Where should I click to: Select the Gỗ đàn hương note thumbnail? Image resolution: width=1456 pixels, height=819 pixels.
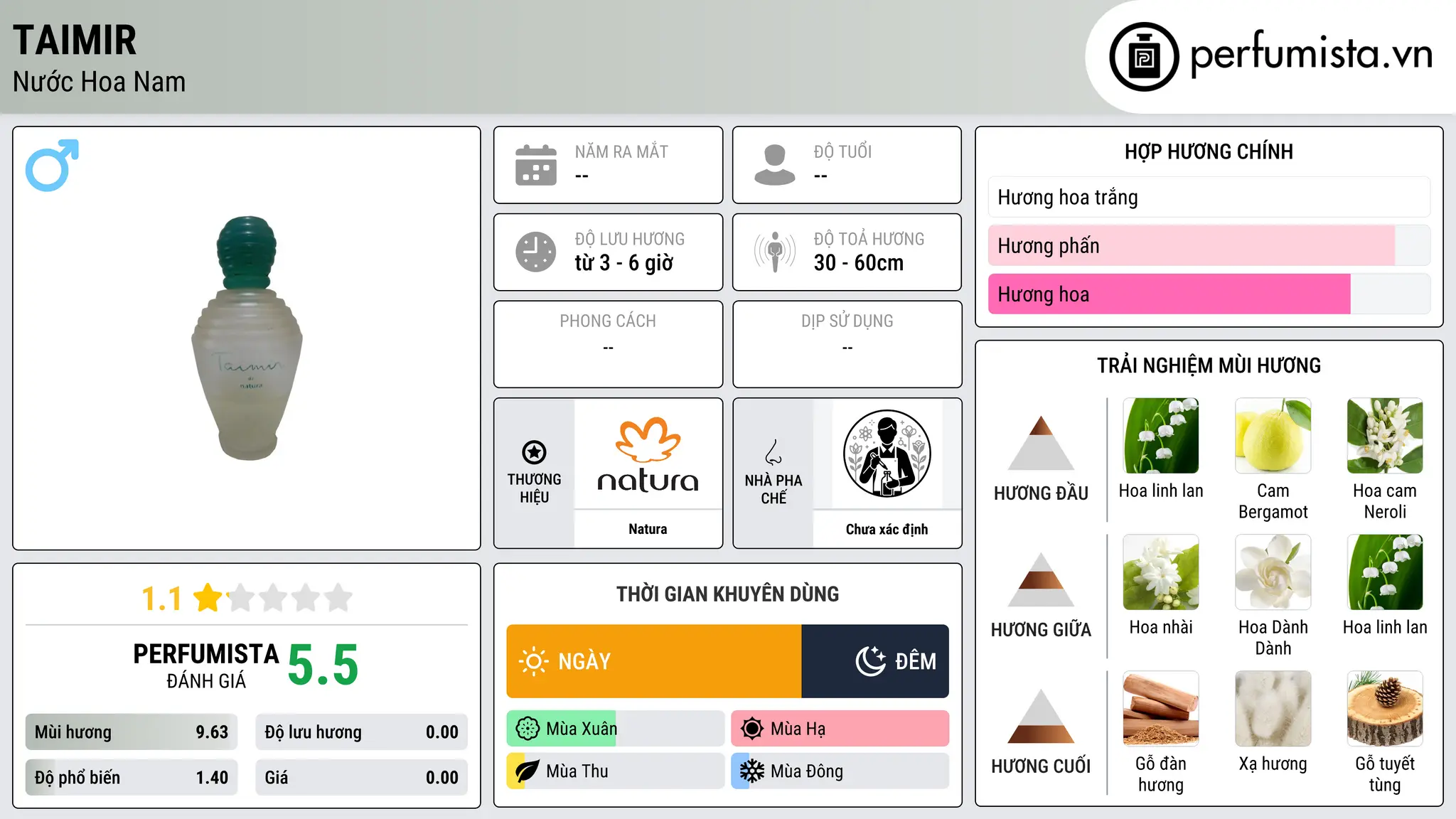1161,709
